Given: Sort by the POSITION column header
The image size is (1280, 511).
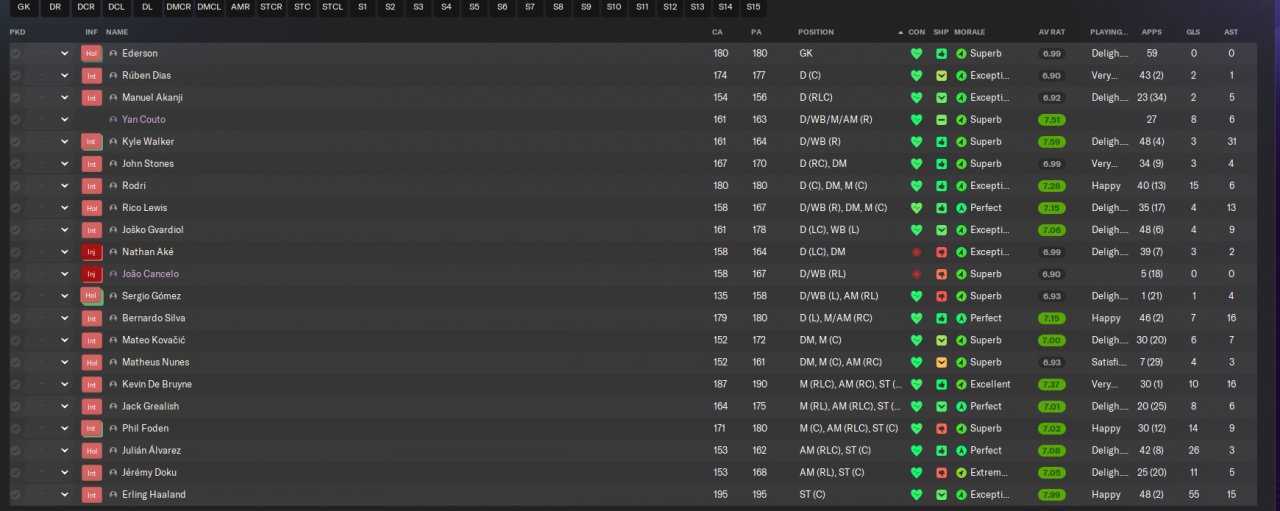Looking at the screenshot, I should click(816, 32).
